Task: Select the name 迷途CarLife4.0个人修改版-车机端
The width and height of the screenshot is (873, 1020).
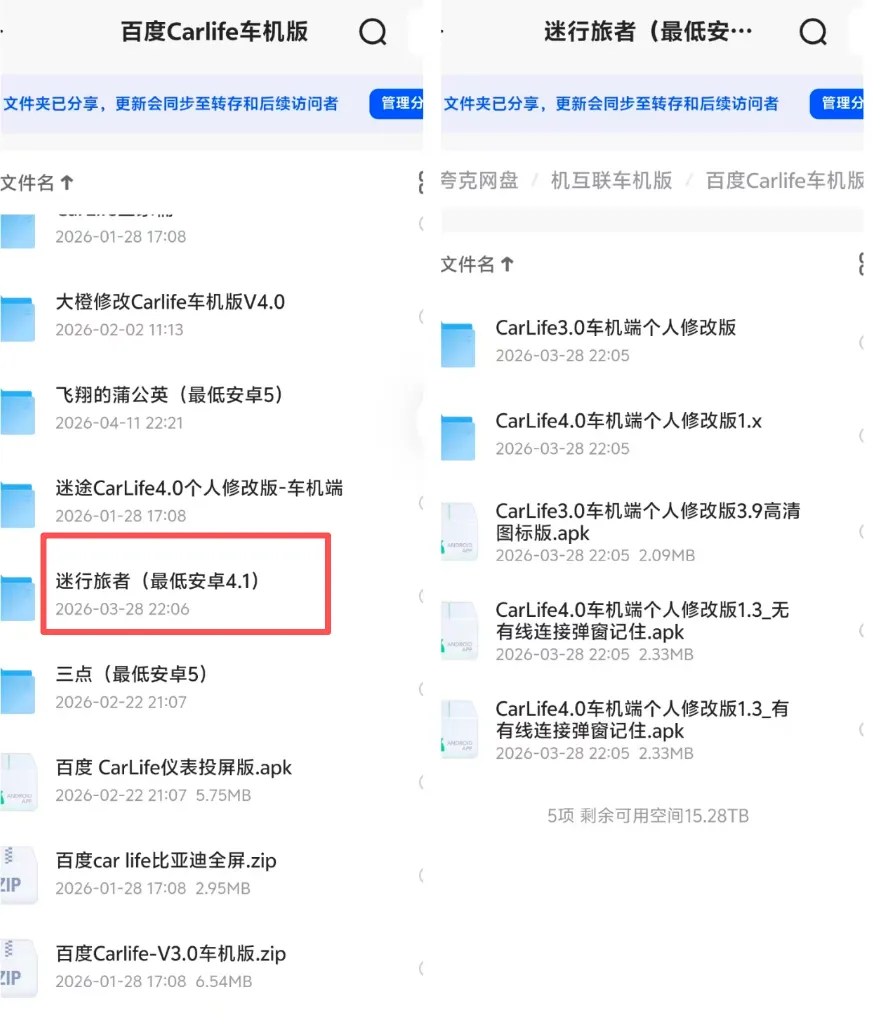Action: 199,488
